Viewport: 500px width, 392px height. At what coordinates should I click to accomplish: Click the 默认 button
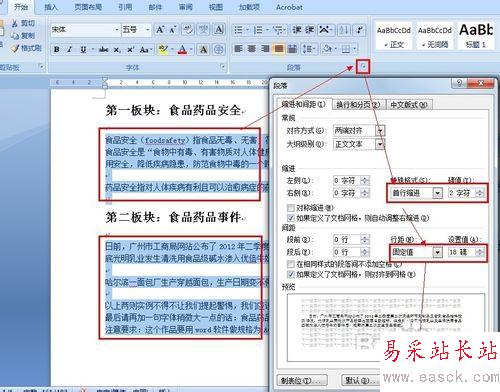360,380
